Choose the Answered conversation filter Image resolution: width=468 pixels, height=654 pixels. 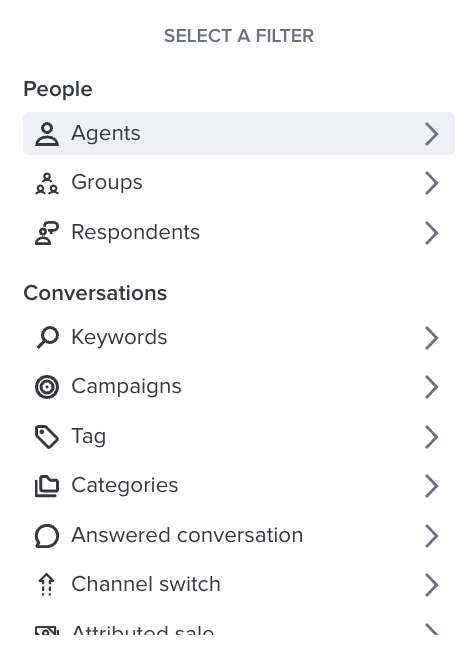[x=239, y=536]
